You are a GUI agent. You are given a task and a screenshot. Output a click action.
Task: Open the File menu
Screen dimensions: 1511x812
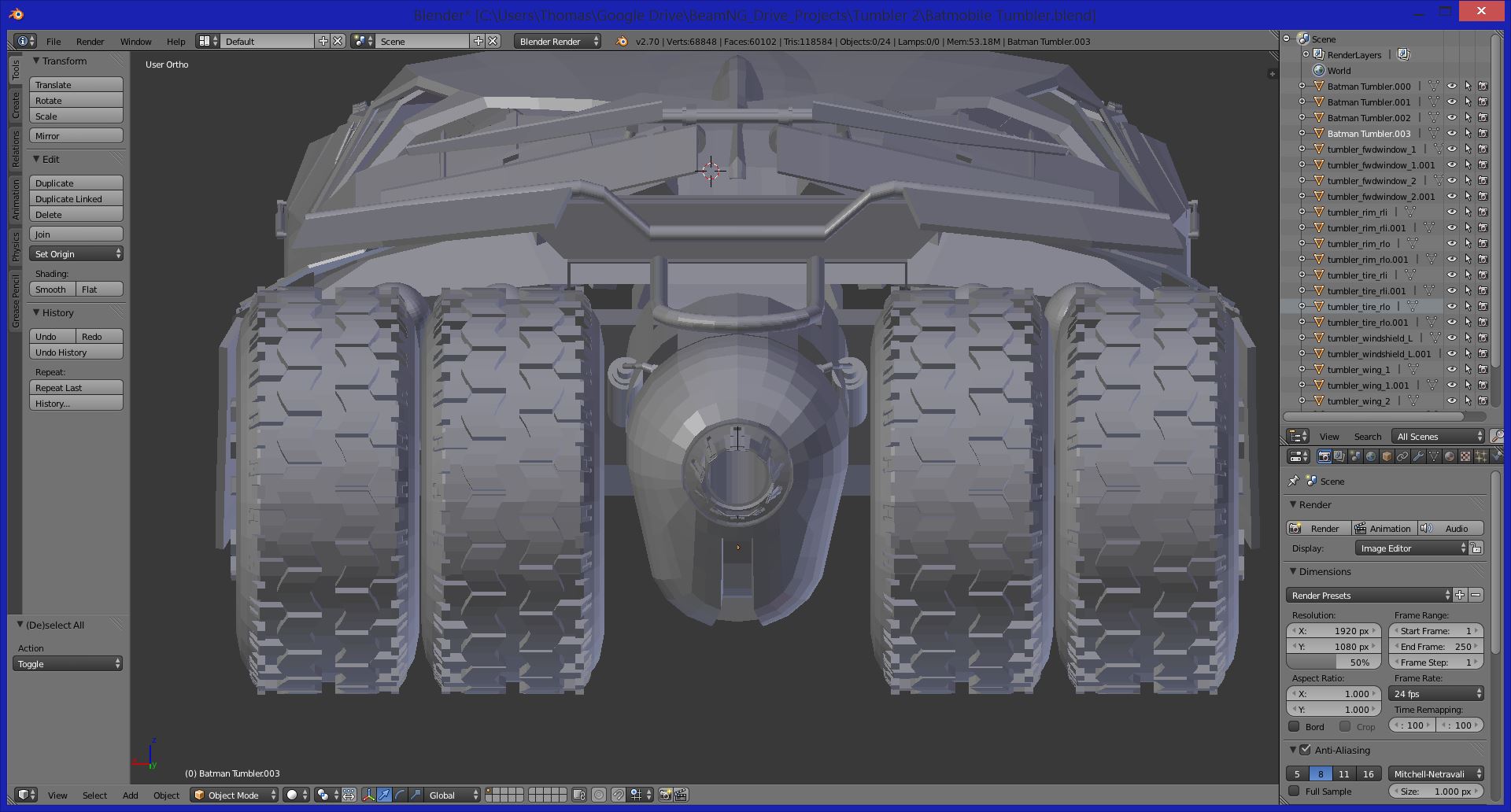click(x=54, y=41)
